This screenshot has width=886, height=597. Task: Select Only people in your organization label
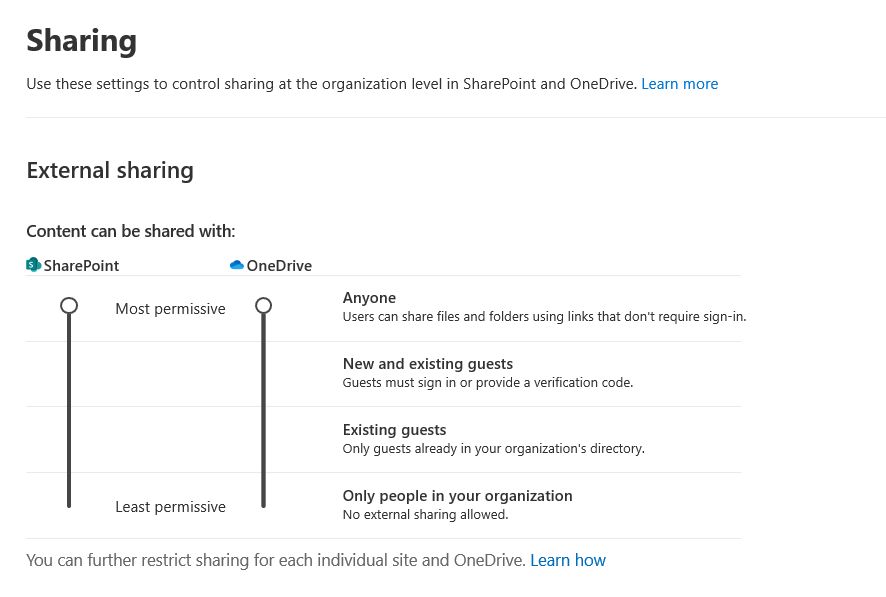pos(457,496)
